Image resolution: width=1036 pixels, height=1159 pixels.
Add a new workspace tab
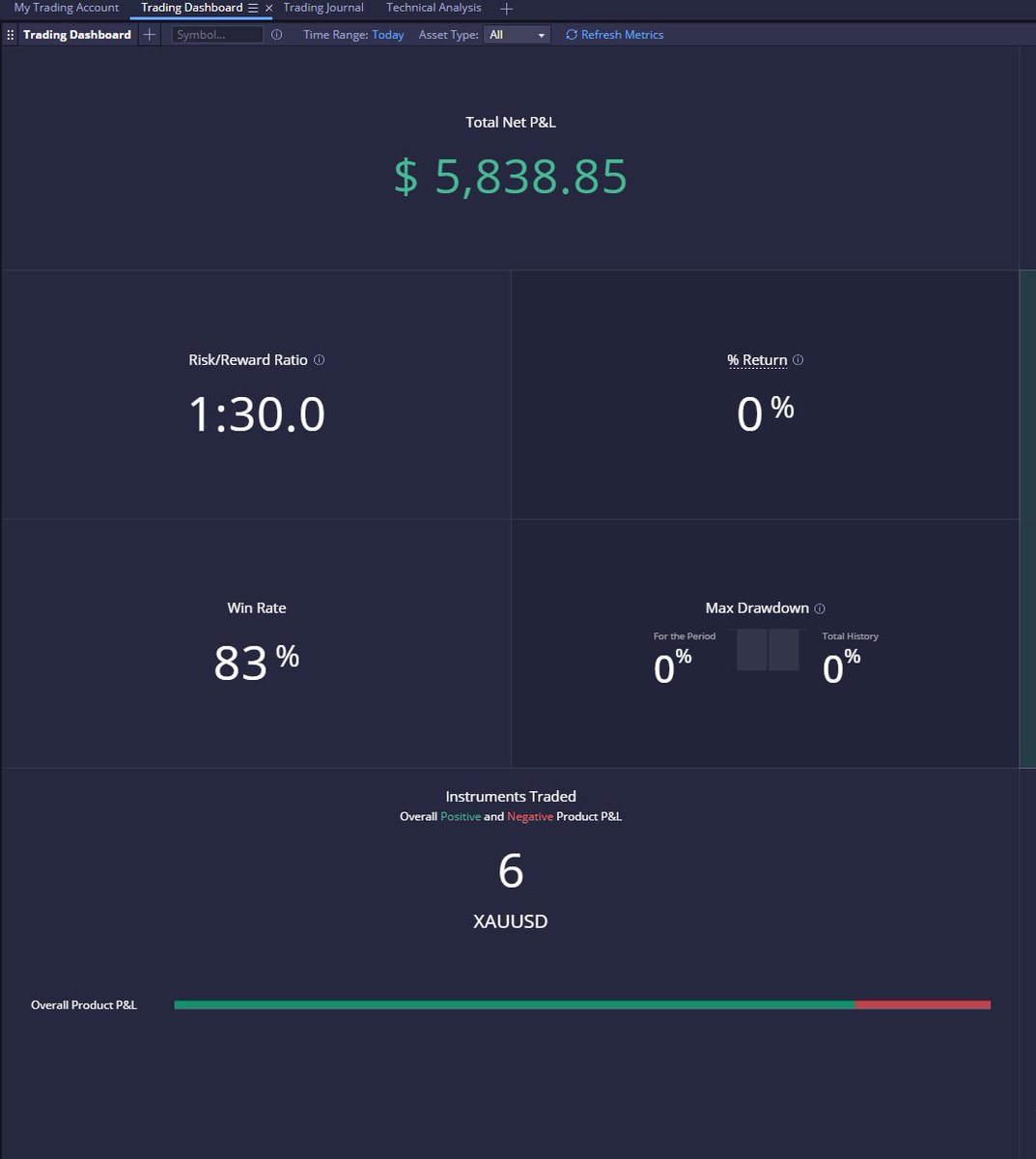pyautogui.click(x=506, y=9)
